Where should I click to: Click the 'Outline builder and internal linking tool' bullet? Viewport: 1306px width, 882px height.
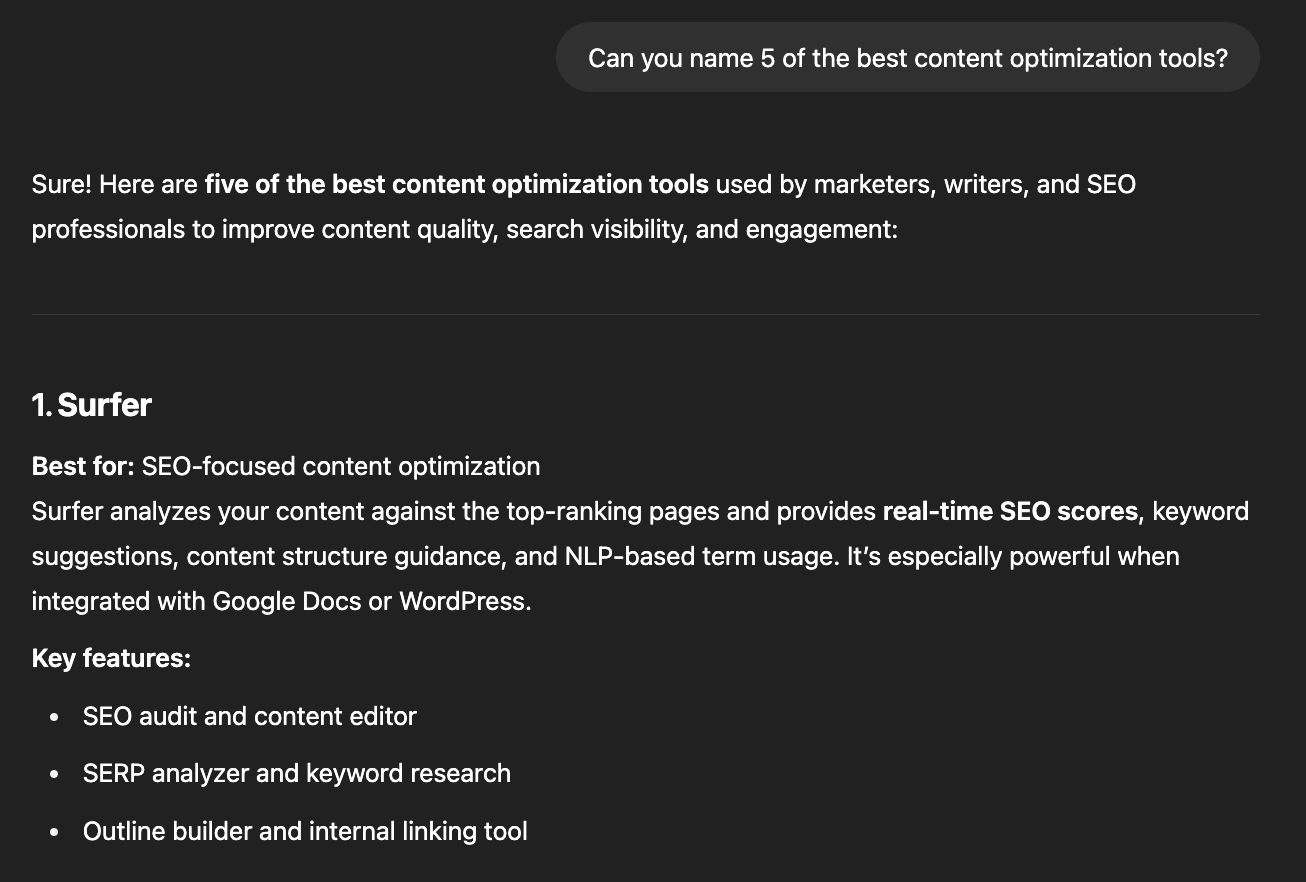coord(305,831)
